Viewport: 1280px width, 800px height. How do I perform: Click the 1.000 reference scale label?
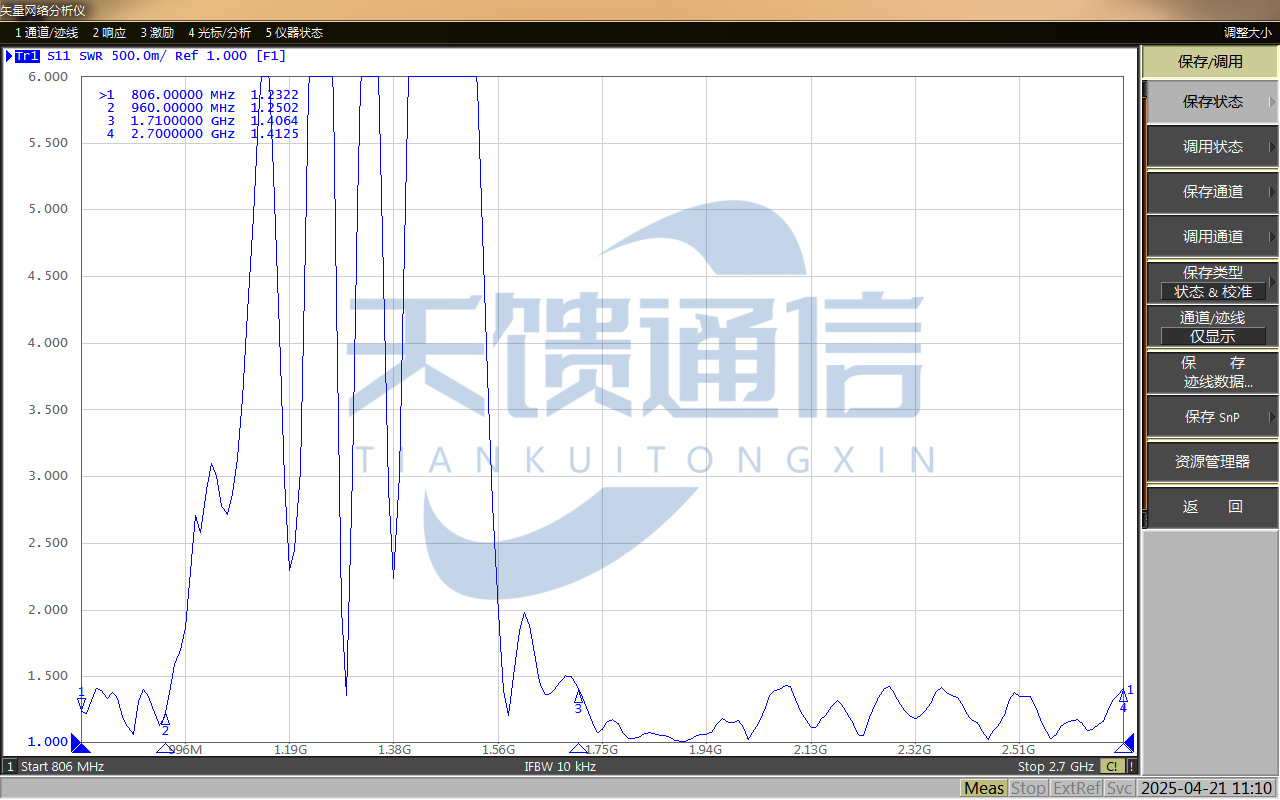[x=49, y=742]
